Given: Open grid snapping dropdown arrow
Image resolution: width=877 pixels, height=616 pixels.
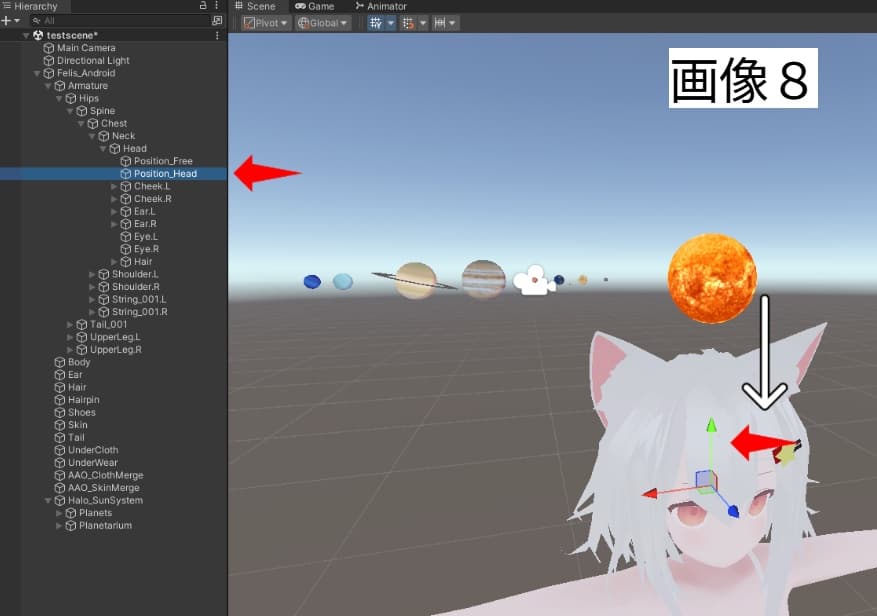Looking at the screenshot, I should coord(423,23).
